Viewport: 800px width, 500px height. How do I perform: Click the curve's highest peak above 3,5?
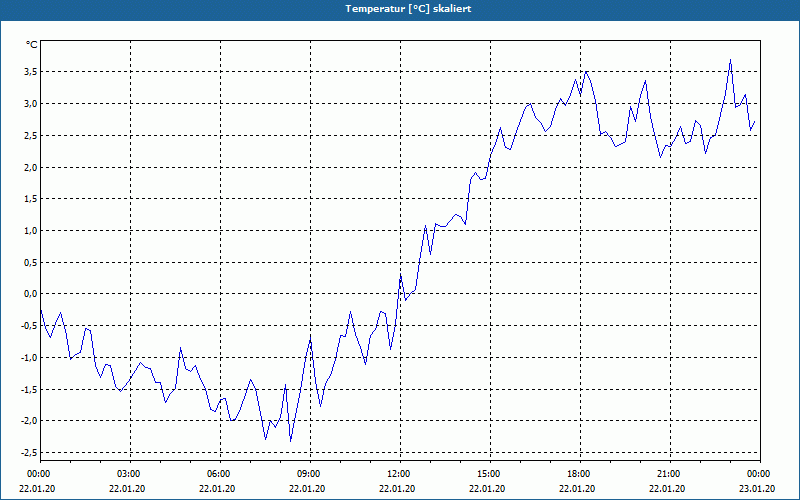731,60
